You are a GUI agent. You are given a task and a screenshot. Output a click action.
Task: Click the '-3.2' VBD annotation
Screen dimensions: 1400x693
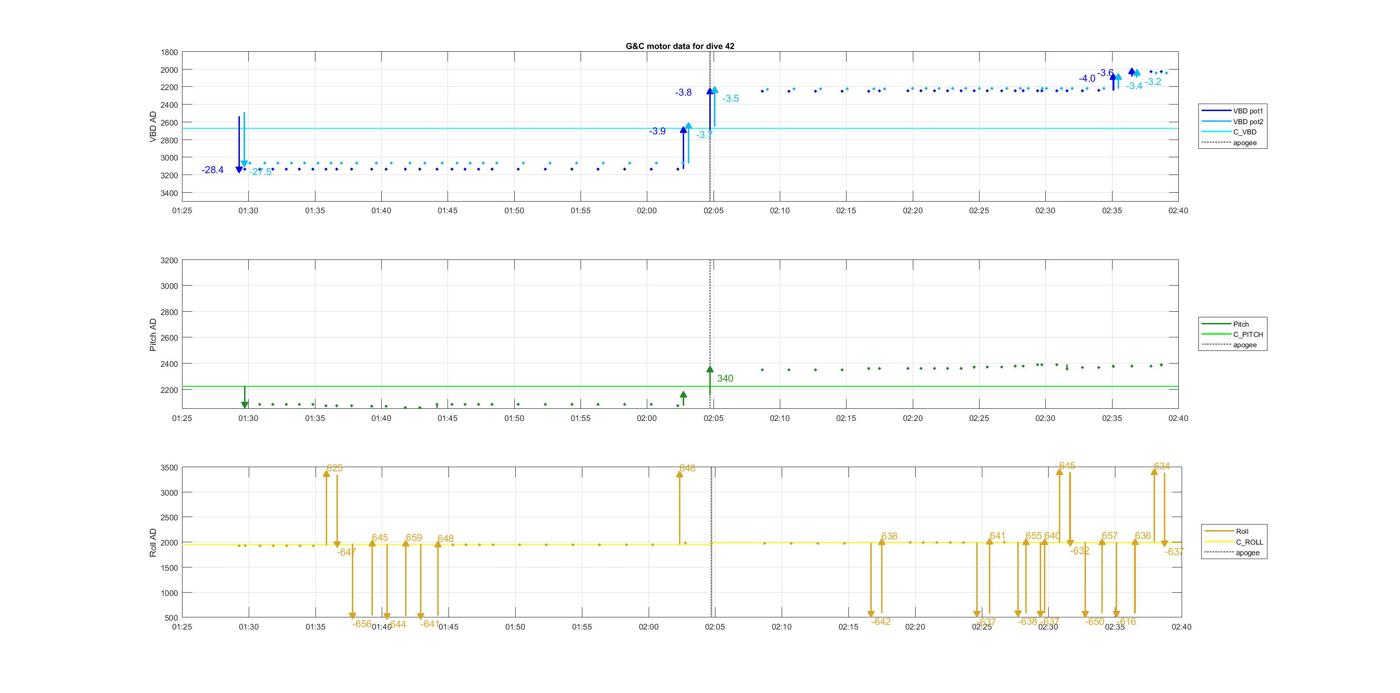click(1153, 81)
